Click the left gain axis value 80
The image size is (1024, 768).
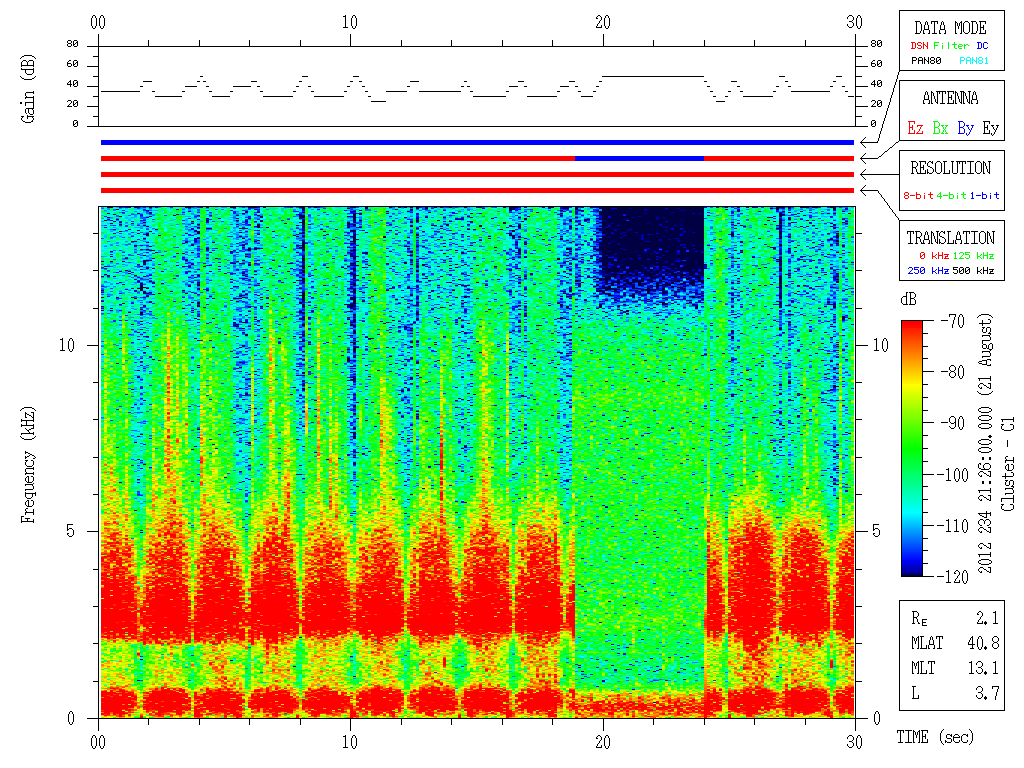coord(72,44)
